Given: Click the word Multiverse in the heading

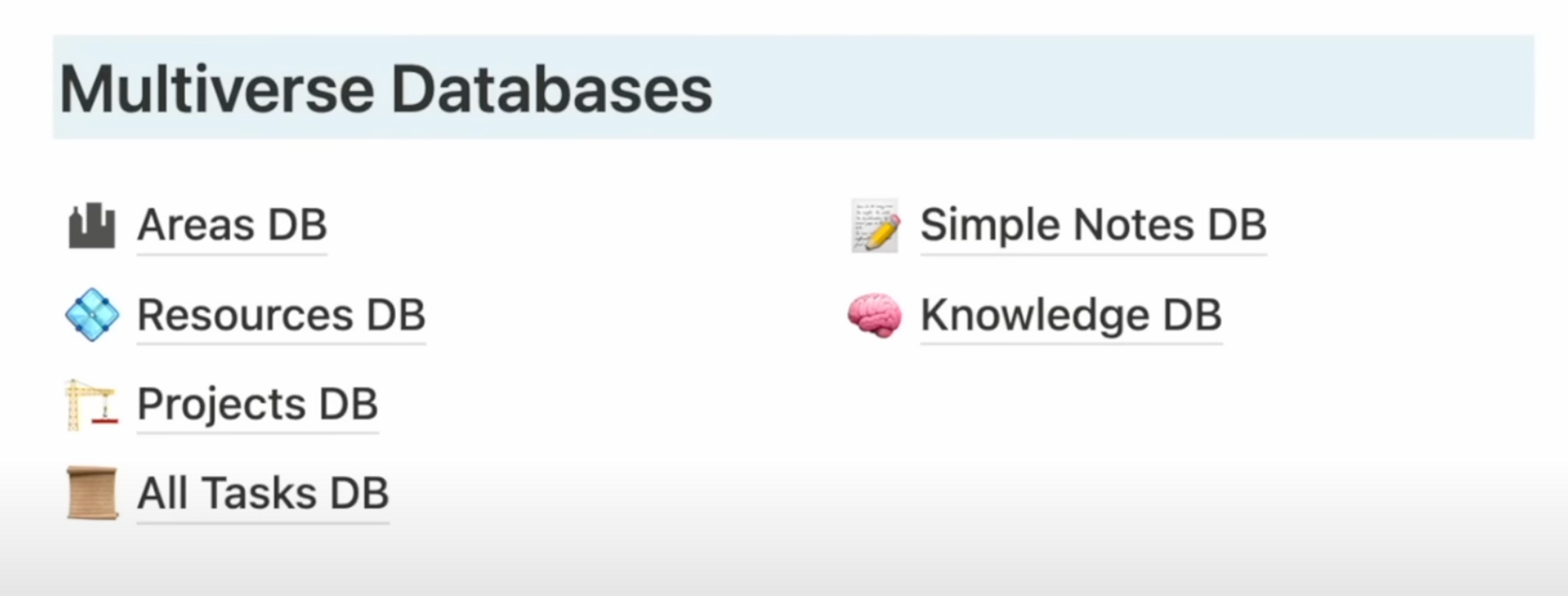Looking at the screenshot, I should [217, 89].
